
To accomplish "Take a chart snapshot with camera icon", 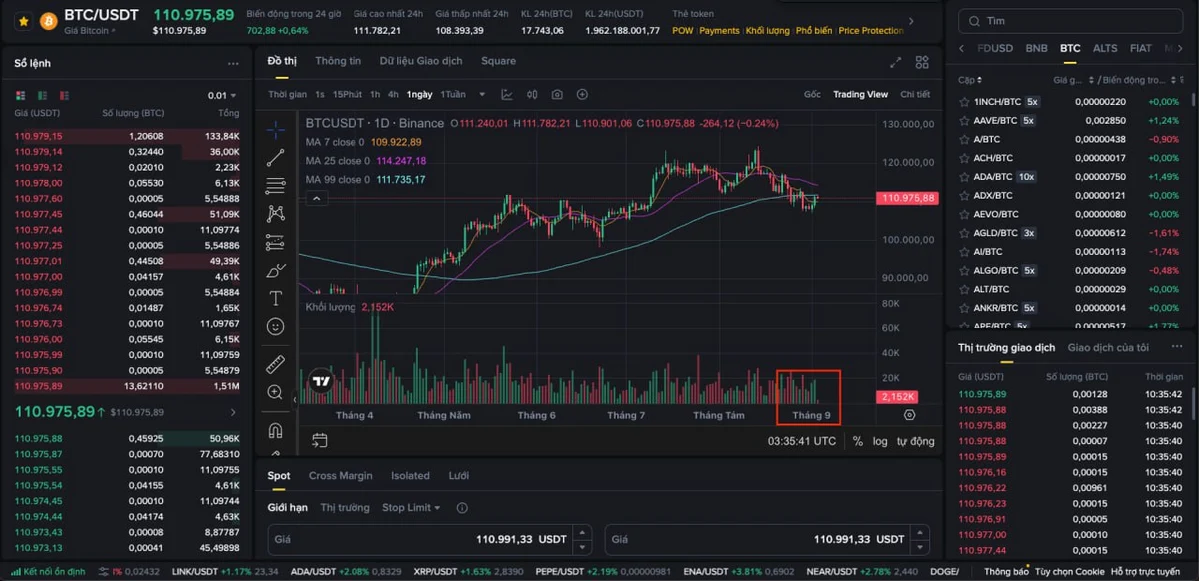I will pyautogui.click(x=557, y=94).
